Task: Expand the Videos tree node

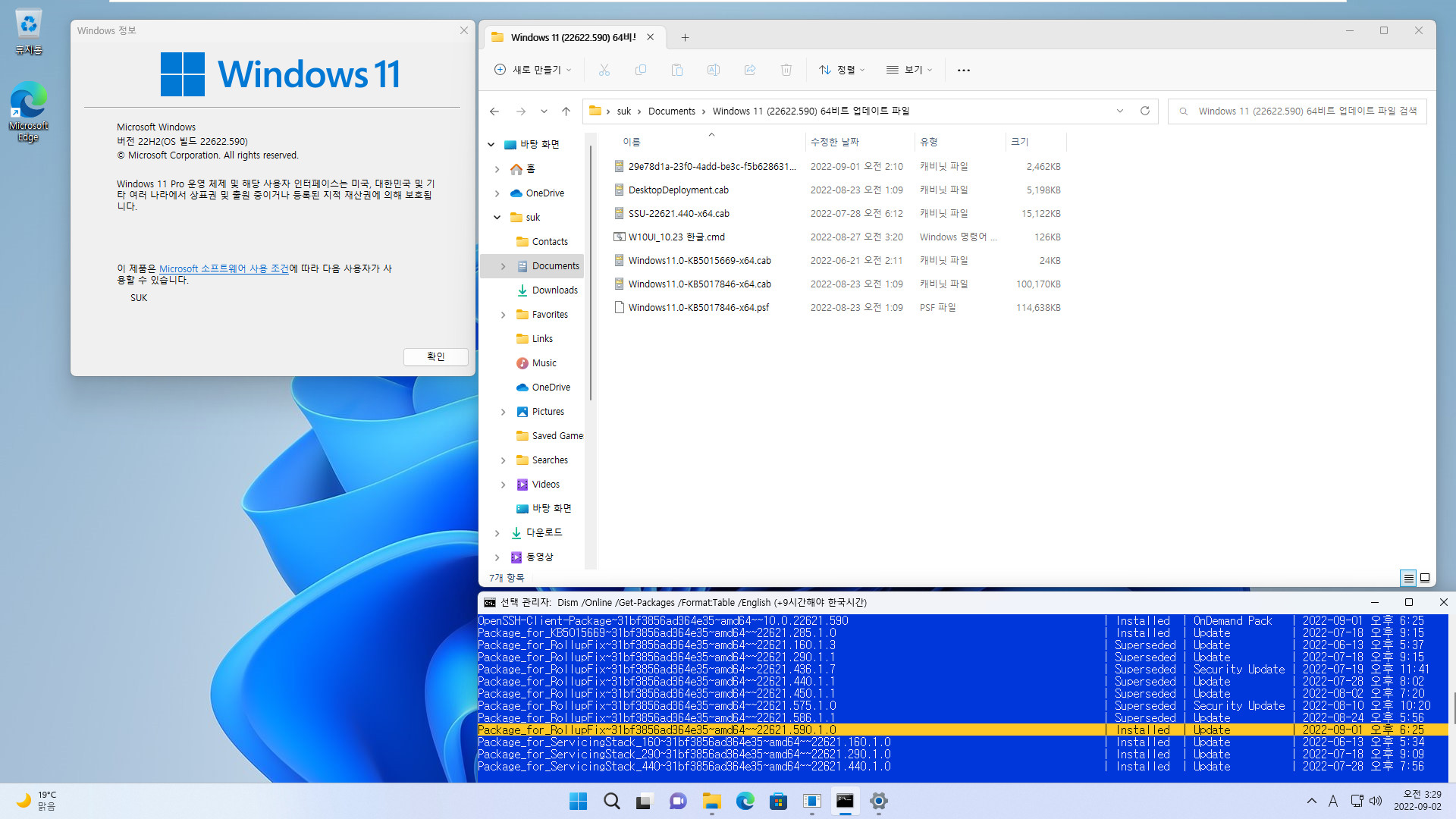Action: click(x=504, y=485)
